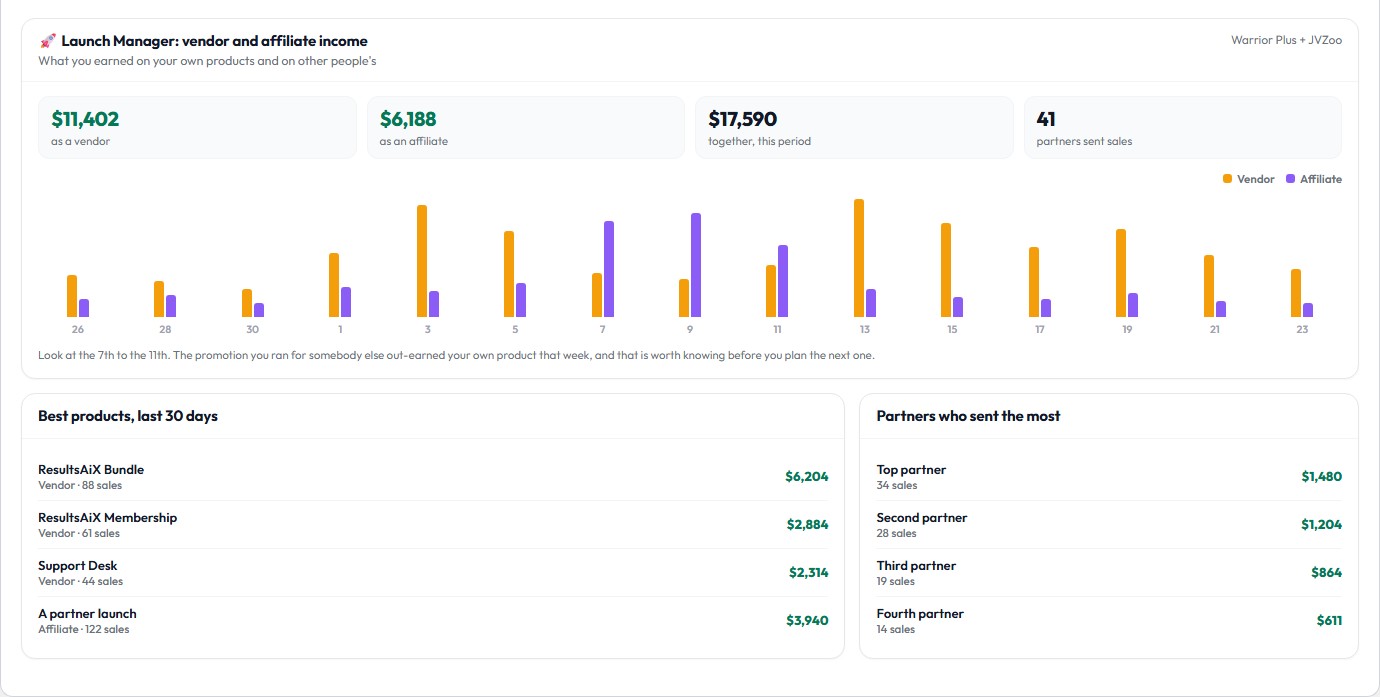Screen dimensions: 1380x697
Task: Click the orange vendor bar above 19
Action: pos(1121,273)
